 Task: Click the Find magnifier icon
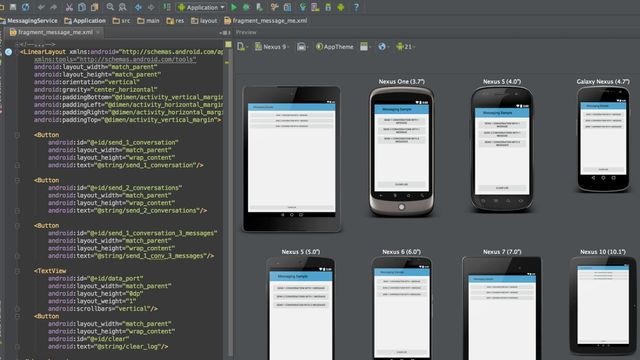click(x=110, y=7)
